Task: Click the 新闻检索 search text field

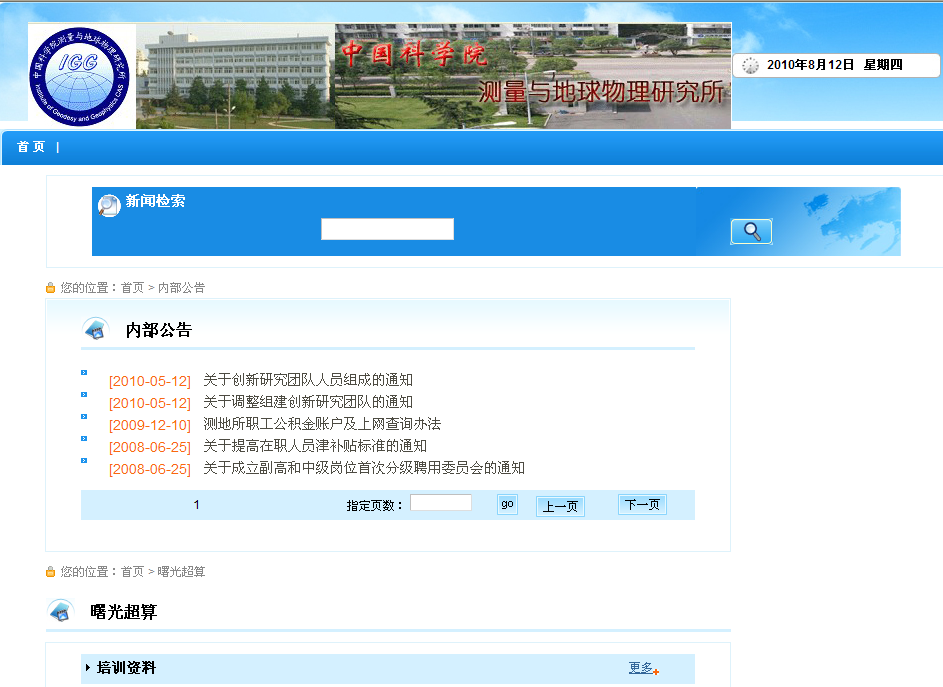Action: coord(387,229)
